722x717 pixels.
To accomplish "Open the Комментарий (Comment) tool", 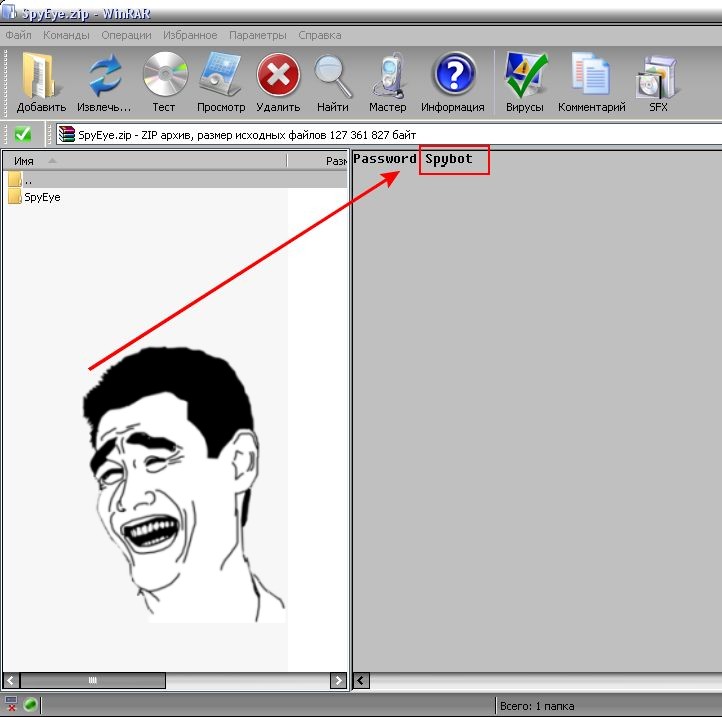I will click(591, 75).
